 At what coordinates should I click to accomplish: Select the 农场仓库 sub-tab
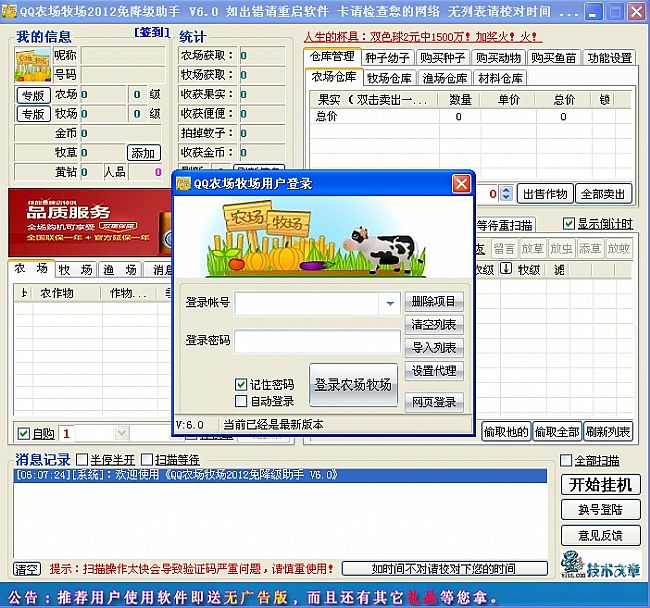[334, 77]
